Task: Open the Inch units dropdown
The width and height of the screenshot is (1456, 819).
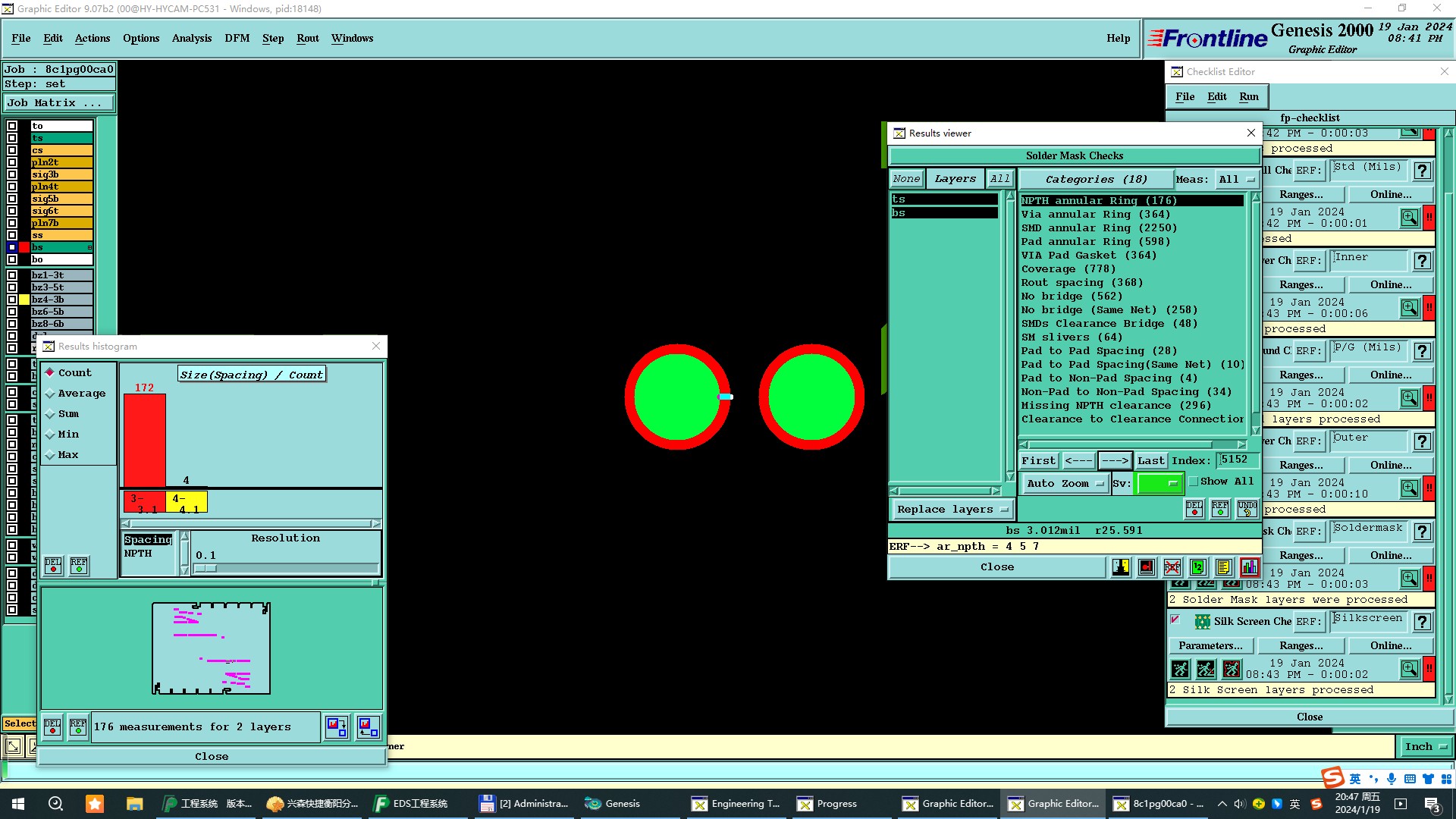Action: point(1426,746)
